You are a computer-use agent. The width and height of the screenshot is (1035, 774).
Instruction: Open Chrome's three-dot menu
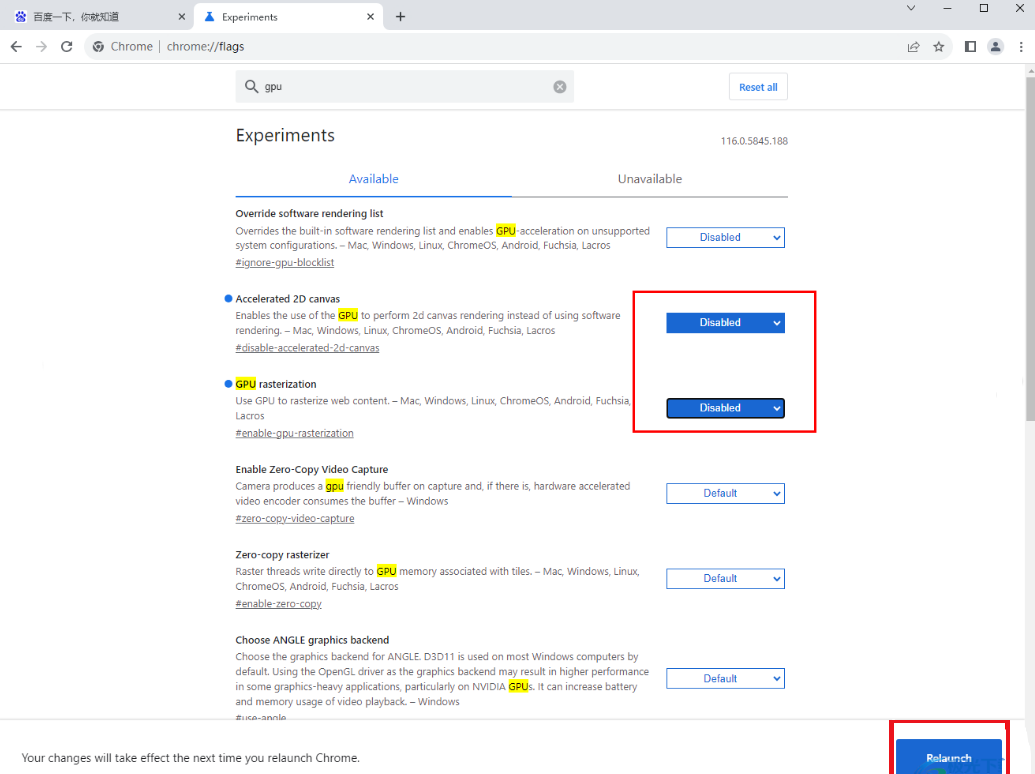(x=1021, y=47)
